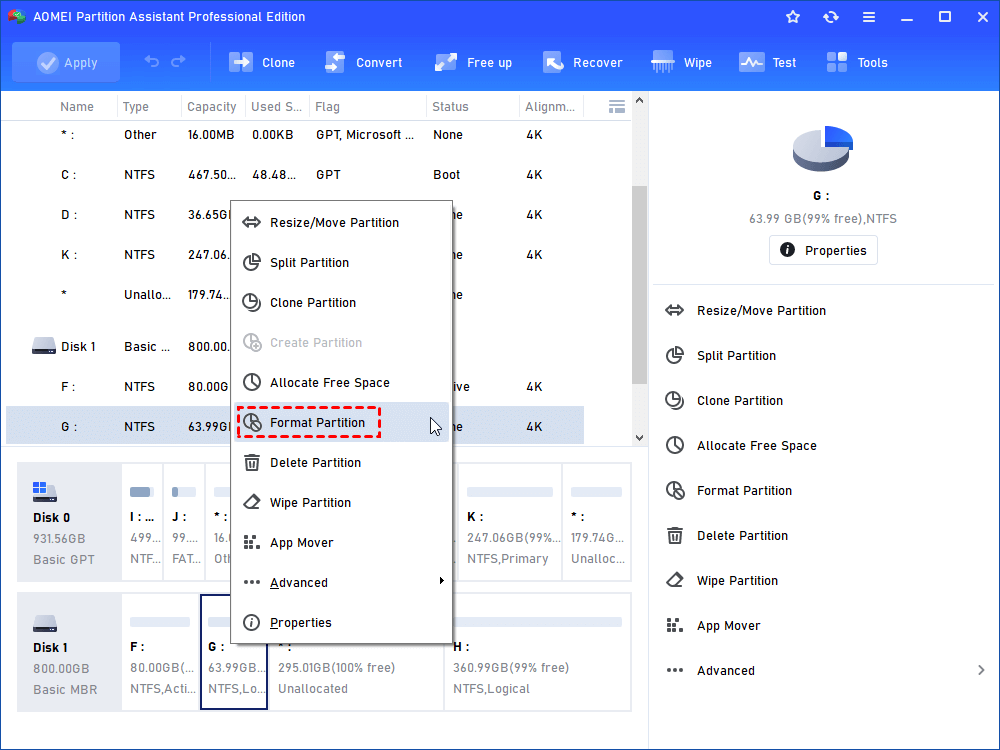Image resolution: width=1000 pixels, height=750 pixels.
Task: Open the Clone toolbar menu
Action: [x=261, y=62]
